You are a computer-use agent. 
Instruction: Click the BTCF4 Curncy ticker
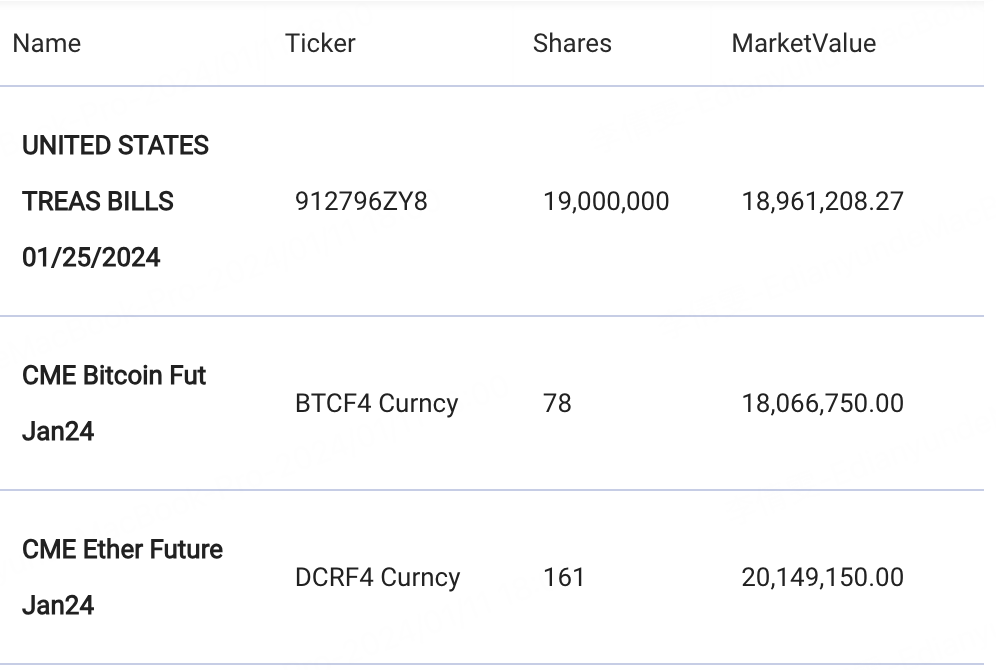click(377, 403)
